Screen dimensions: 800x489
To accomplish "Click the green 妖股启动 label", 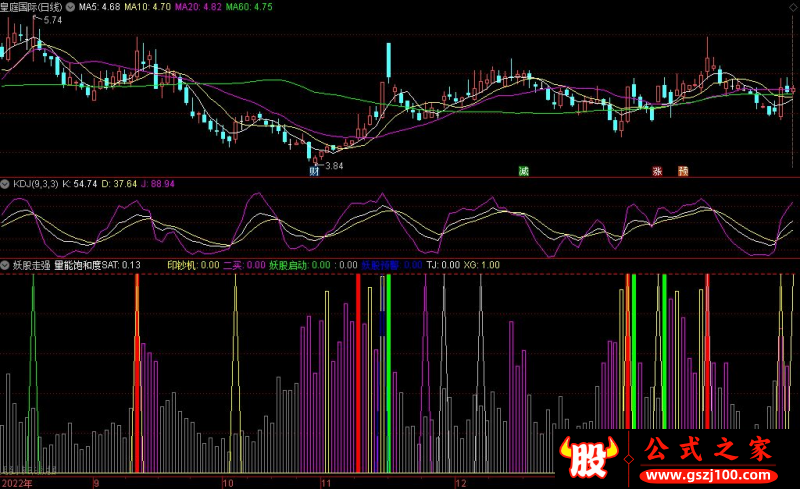I will click(292, 265).
